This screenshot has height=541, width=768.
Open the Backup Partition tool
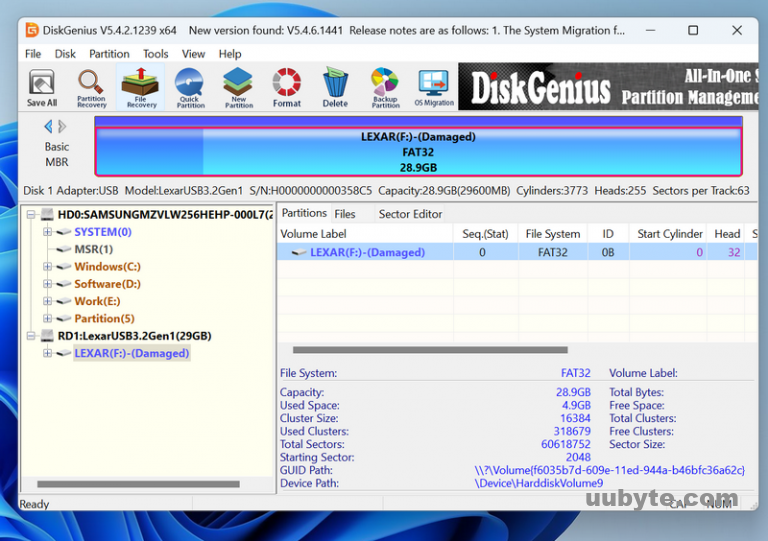tap(385, 87)
